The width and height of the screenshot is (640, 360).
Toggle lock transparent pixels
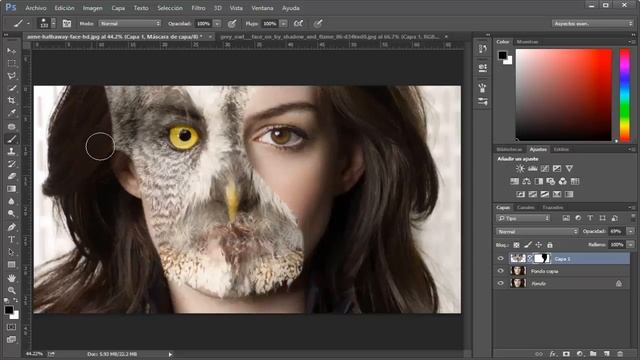point(516,245)
